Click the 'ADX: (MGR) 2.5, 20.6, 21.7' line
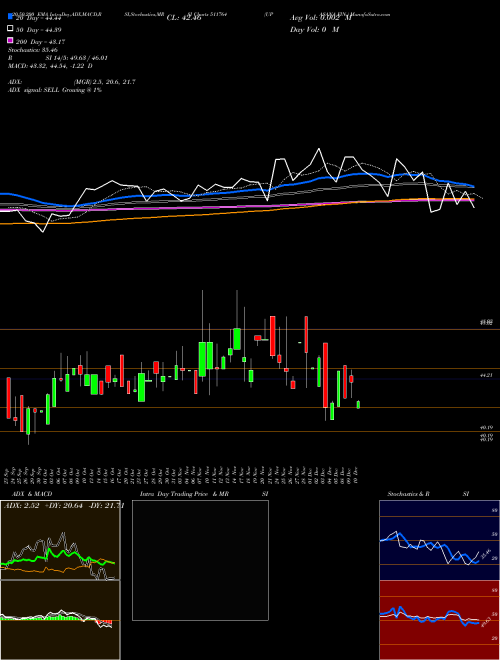The width and height of the screenshot is (500, 660). [72, 82]
